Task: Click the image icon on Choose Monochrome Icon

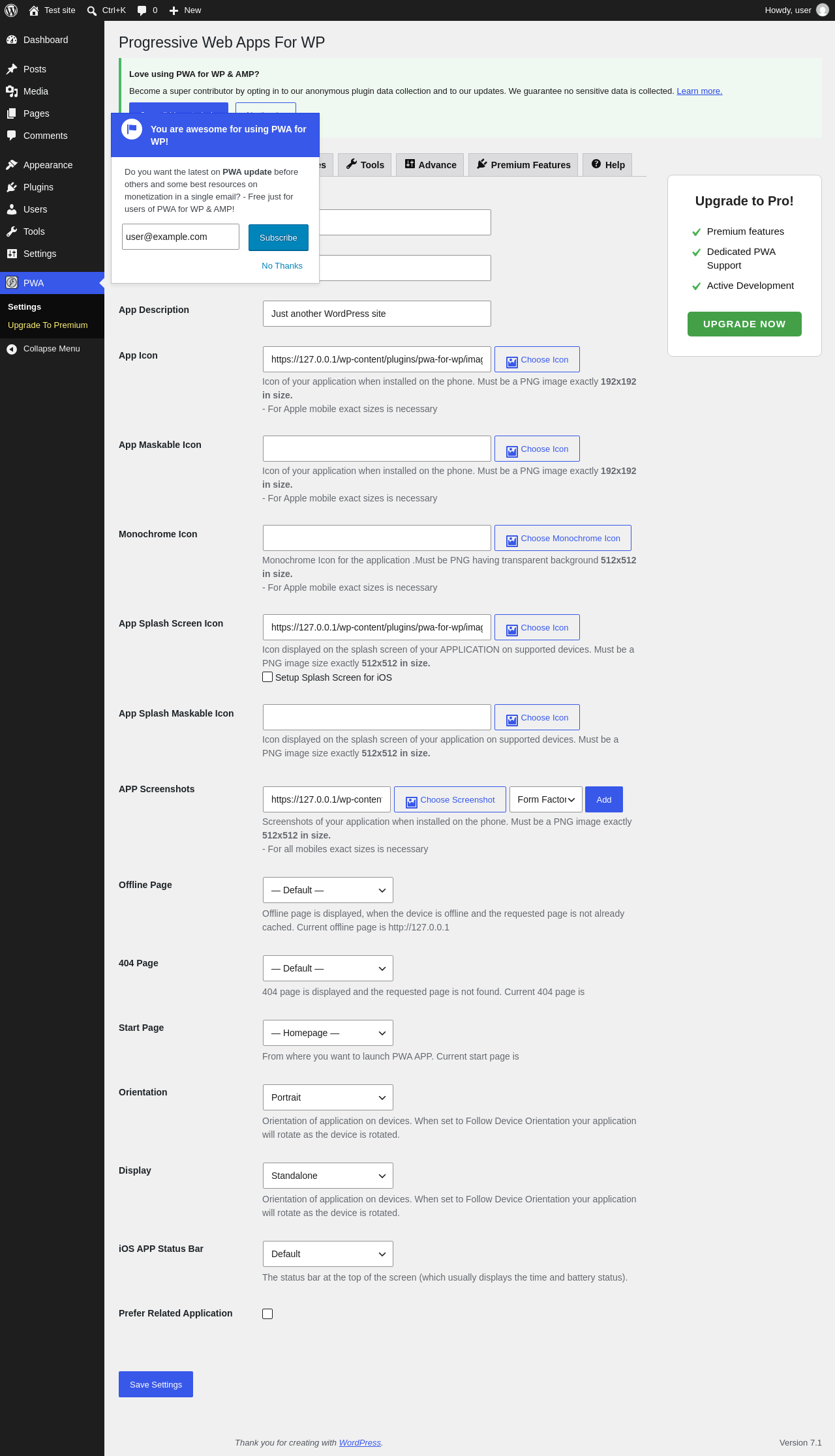Action: click(512, 540)
